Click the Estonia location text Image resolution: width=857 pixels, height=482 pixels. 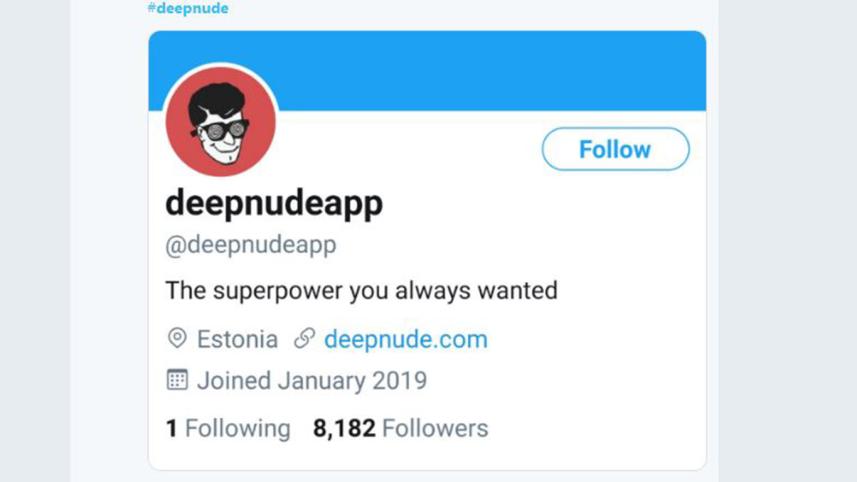(x=237, y=339)
